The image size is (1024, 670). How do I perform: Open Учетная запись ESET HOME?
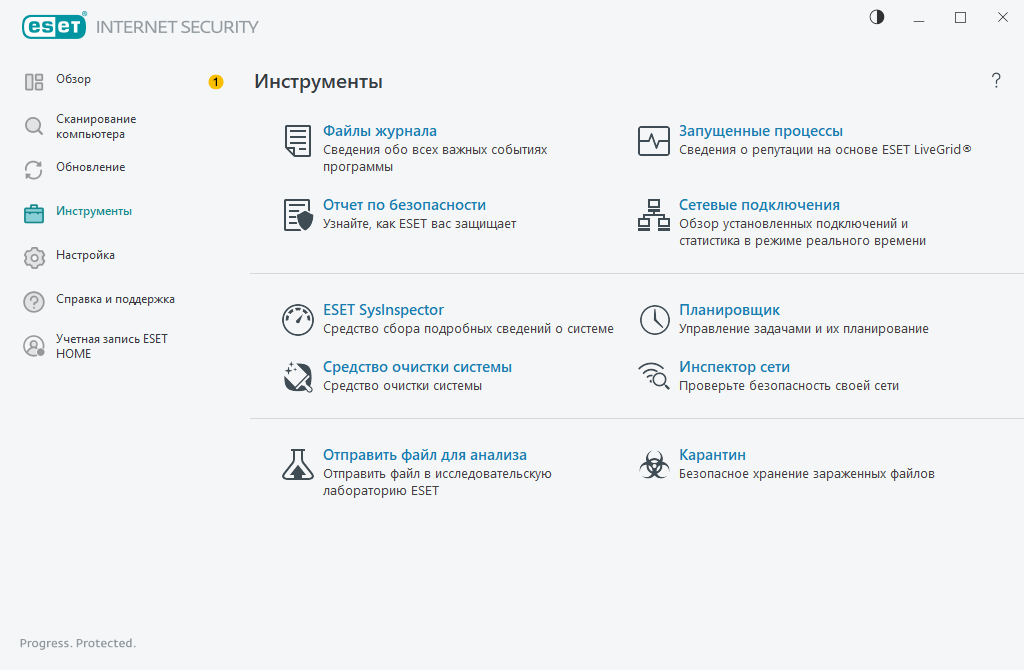point(112,346)
